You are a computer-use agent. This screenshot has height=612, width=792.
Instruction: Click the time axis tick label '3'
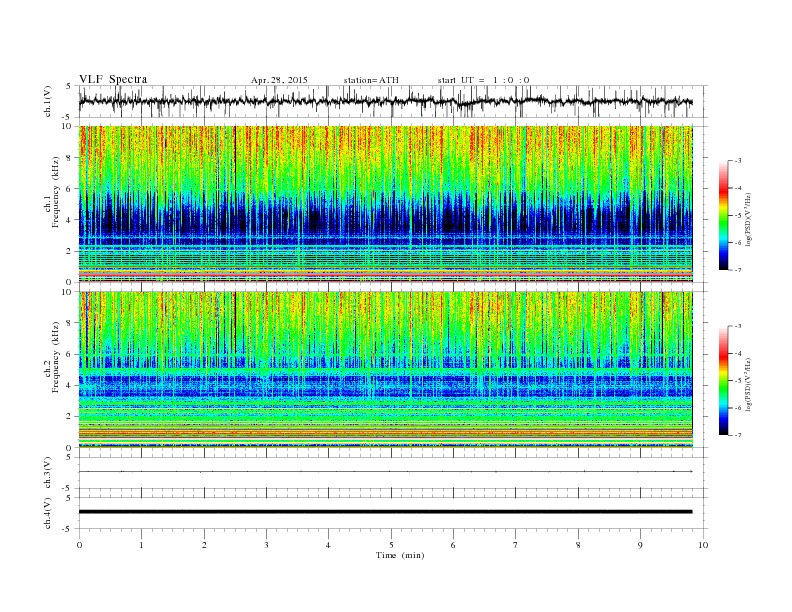click(266, 545)
